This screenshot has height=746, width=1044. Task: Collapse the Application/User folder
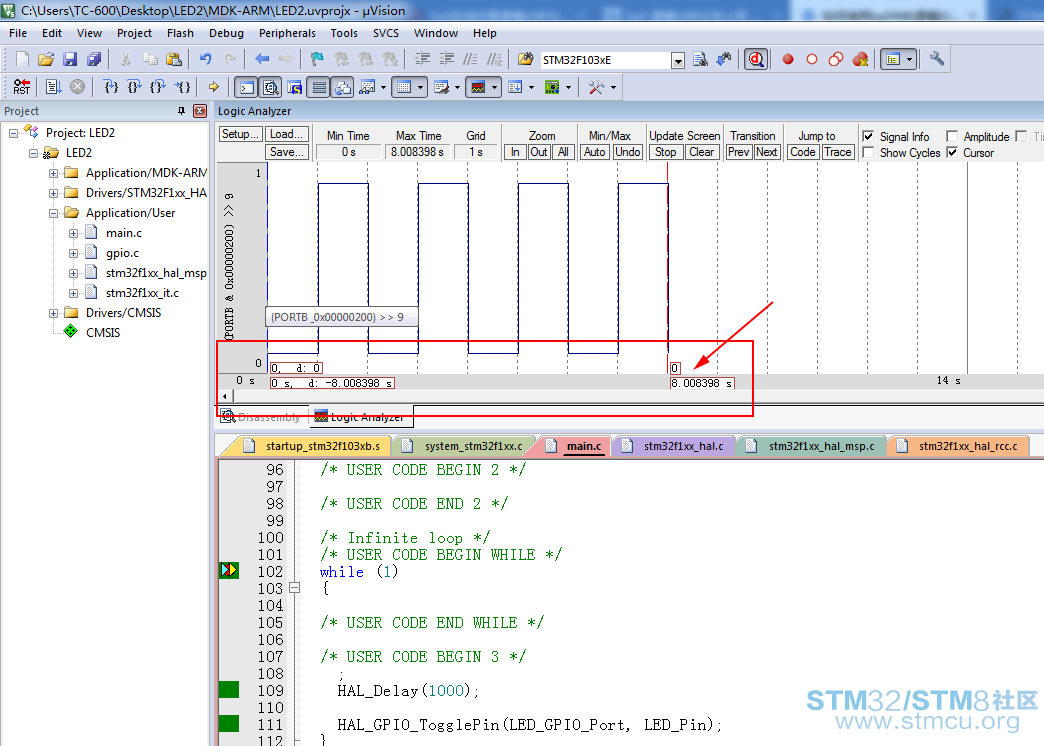click(53, 213)
